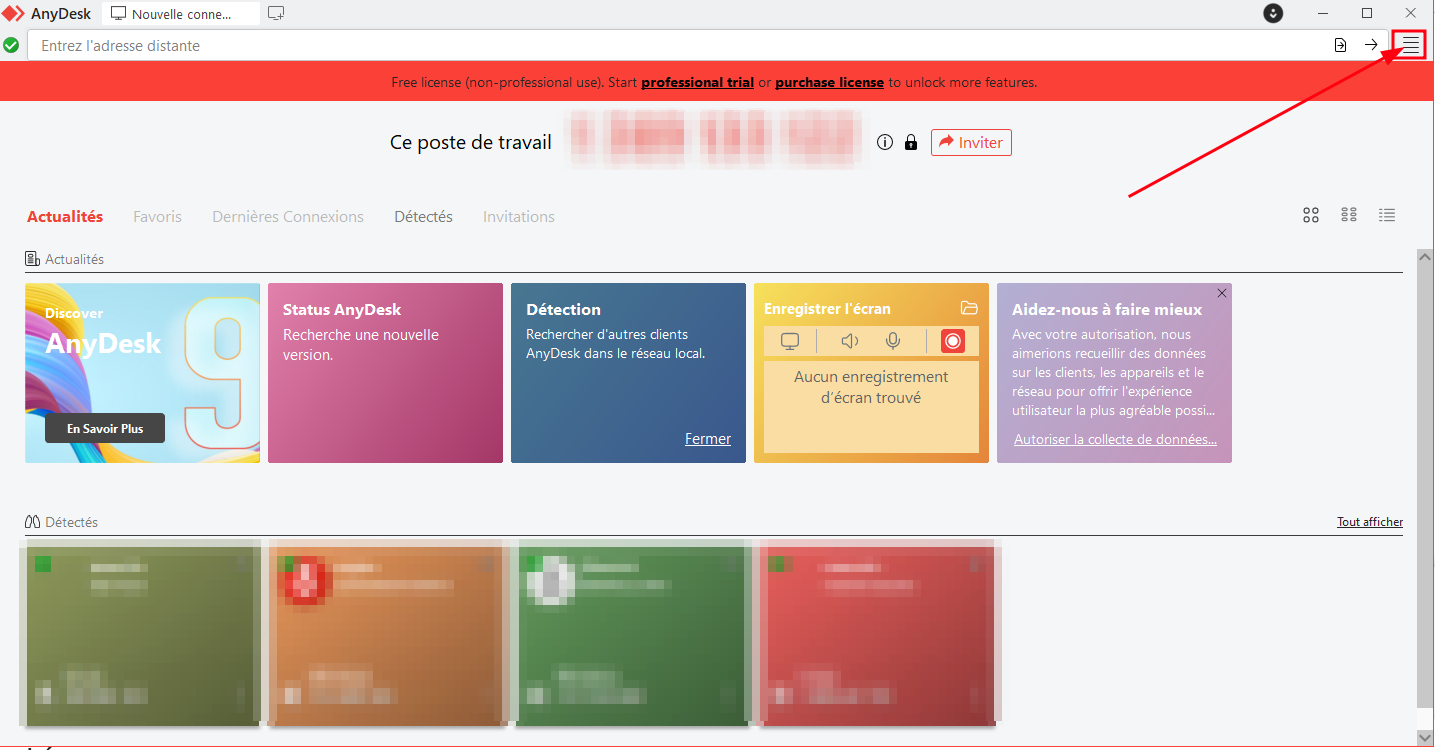Click the file transfer icon in address bar
1435x750 pixels.
(1340, 45)
